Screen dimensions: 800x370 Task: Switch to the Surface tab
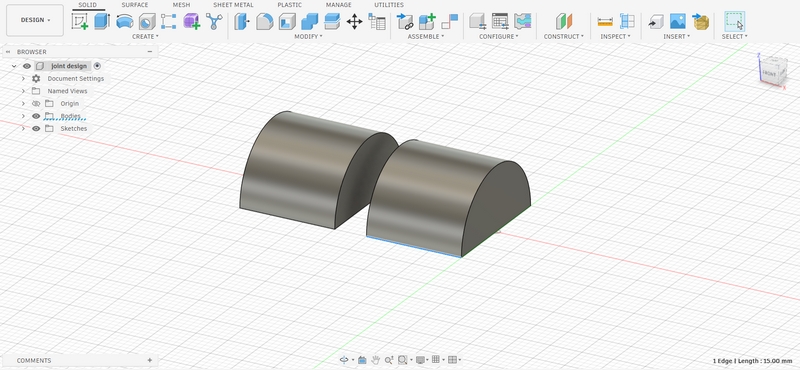[x=135, y=5]
